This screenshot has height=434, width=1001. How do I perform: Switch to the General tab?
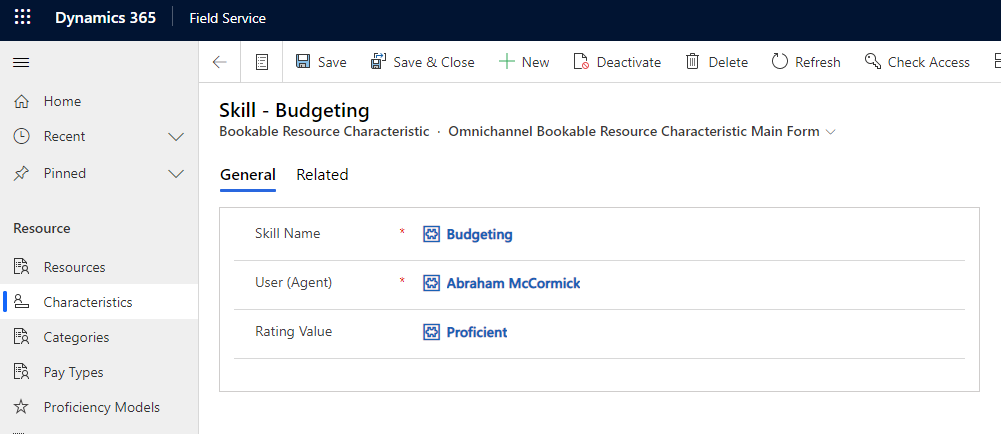point(248,175)
